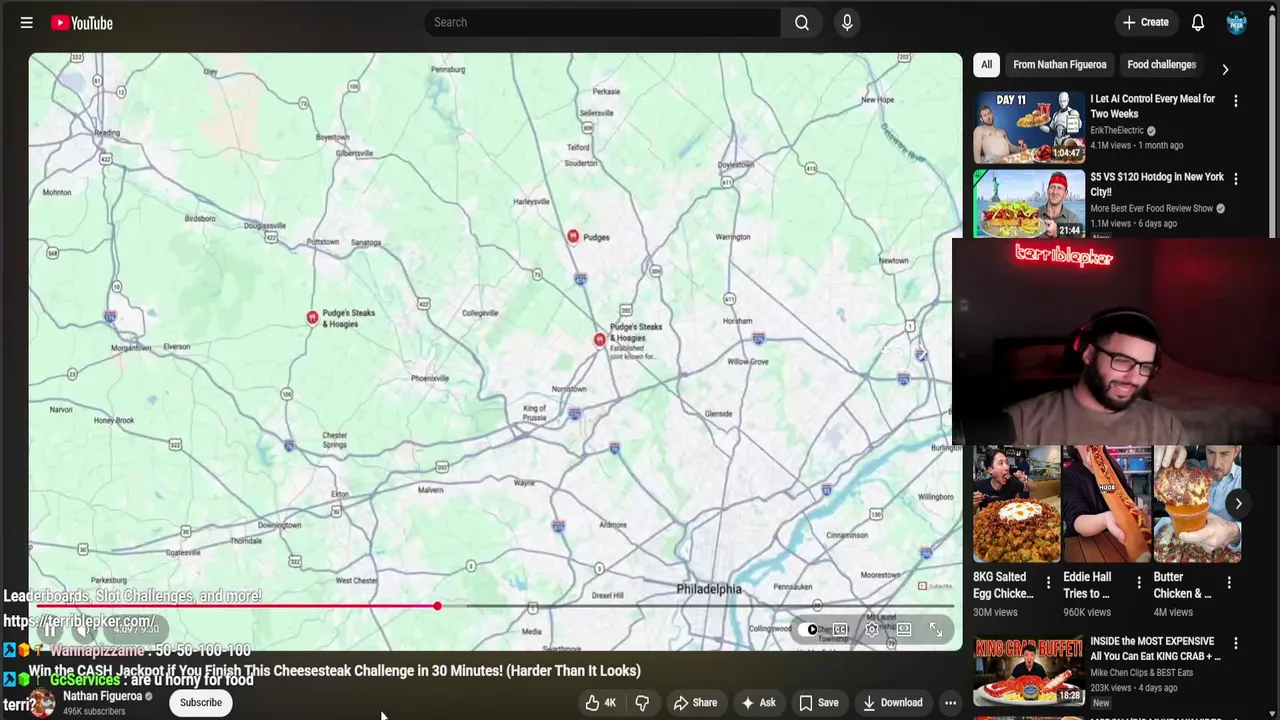This screenshot has height=720, width=1280.
Task: Select the All chip
Action: (x=986, y=65)
